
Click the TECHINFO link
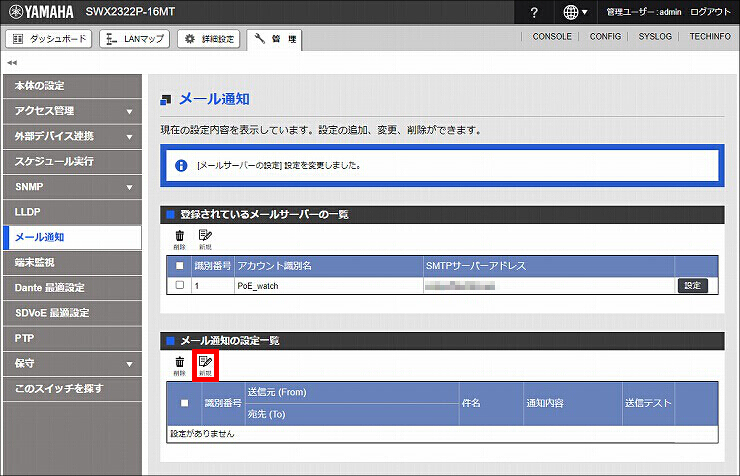[x=710, y=36]
